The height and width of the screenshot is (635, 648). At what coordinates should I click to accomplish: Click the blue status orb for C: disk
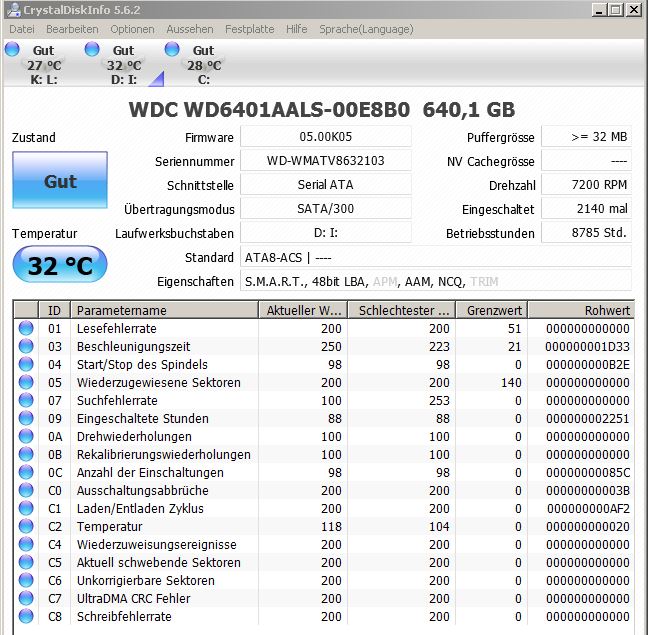(172, 49)
